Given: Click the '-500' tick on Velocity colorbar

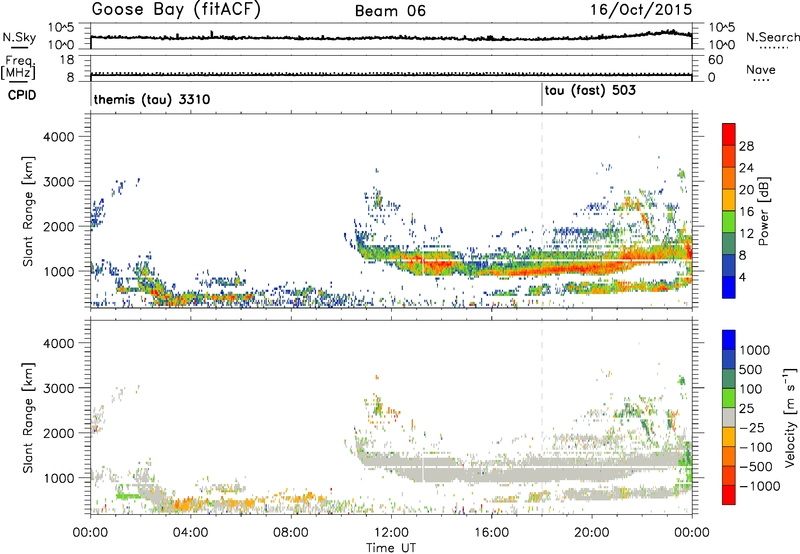Looking at the screenshot, I should click(756, 466).
